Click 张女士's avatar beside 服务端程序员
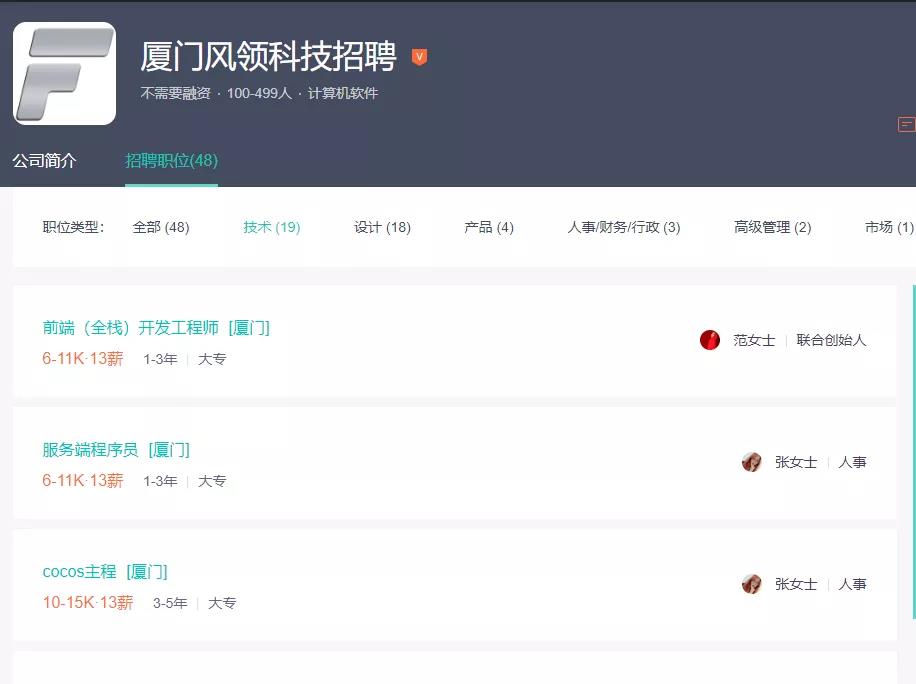Screen dimensions: 916x684 tap(751, 462)
